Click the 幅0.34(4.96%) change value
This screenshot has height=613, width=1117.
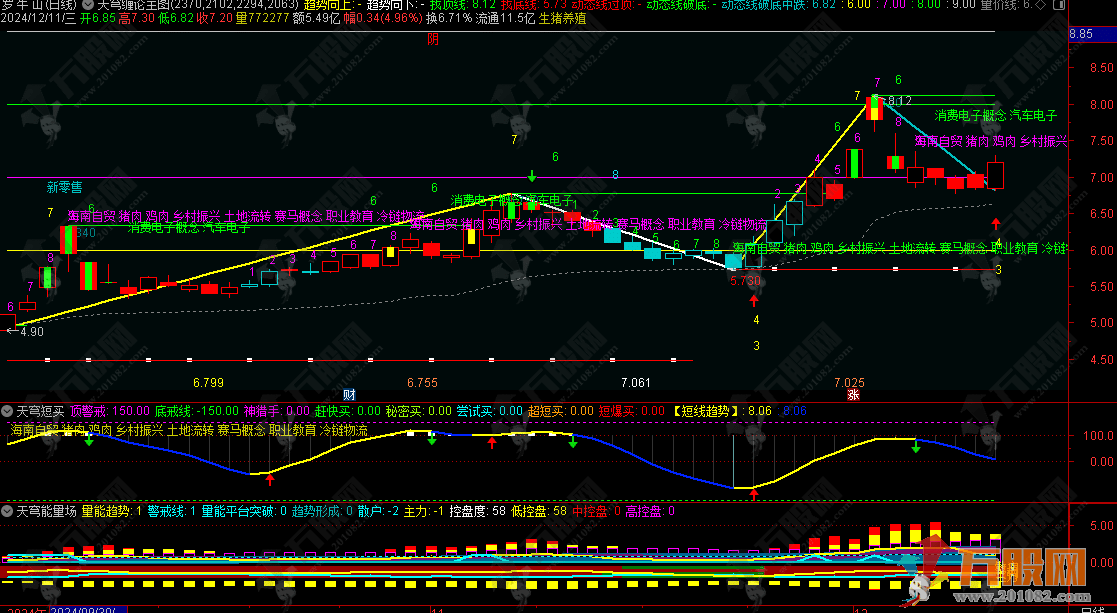click(383, 19)
